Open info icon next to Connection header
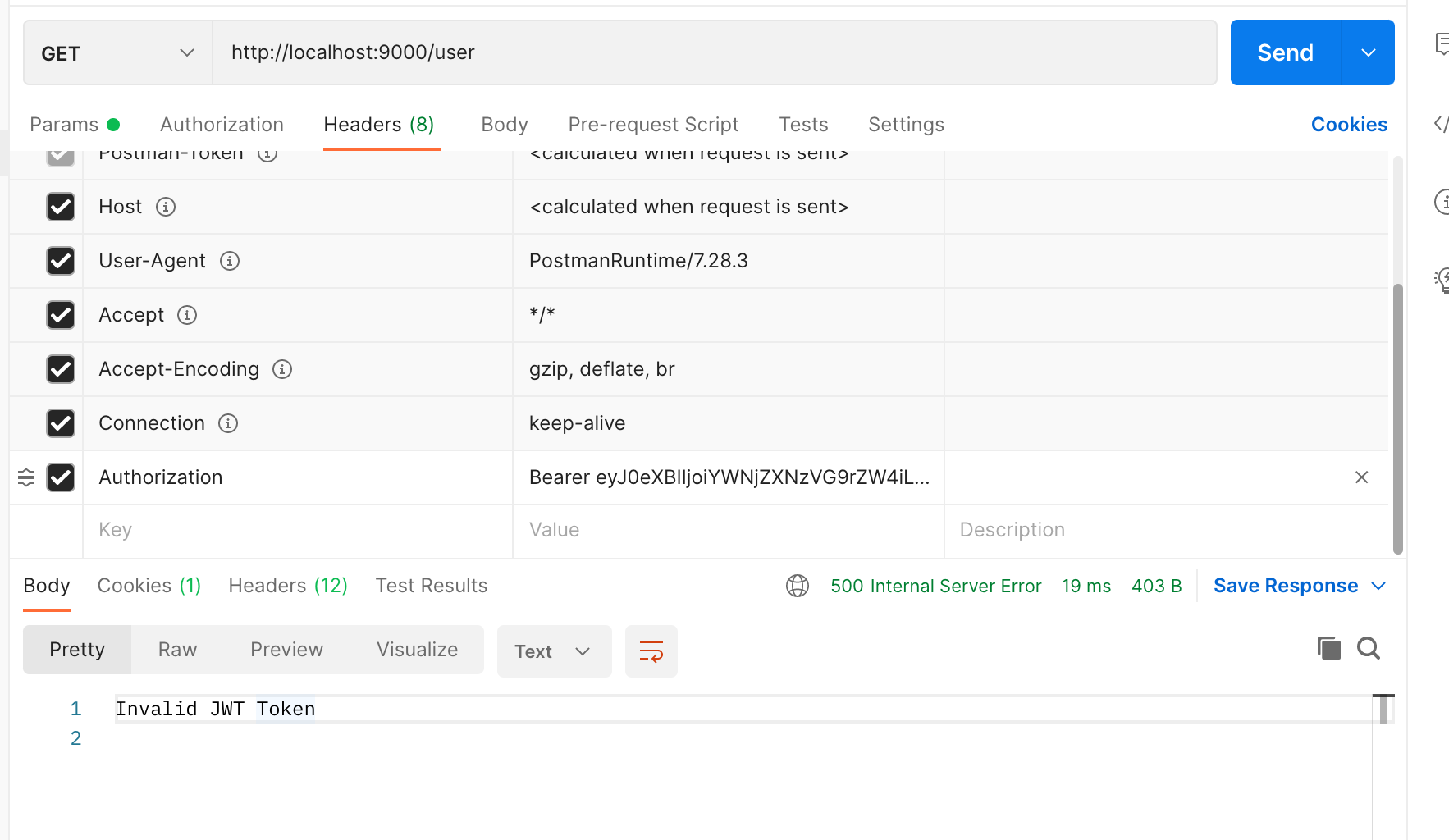Image resolution: width=1449 pixels, height=840 pixels. click(x=228, y=423)
